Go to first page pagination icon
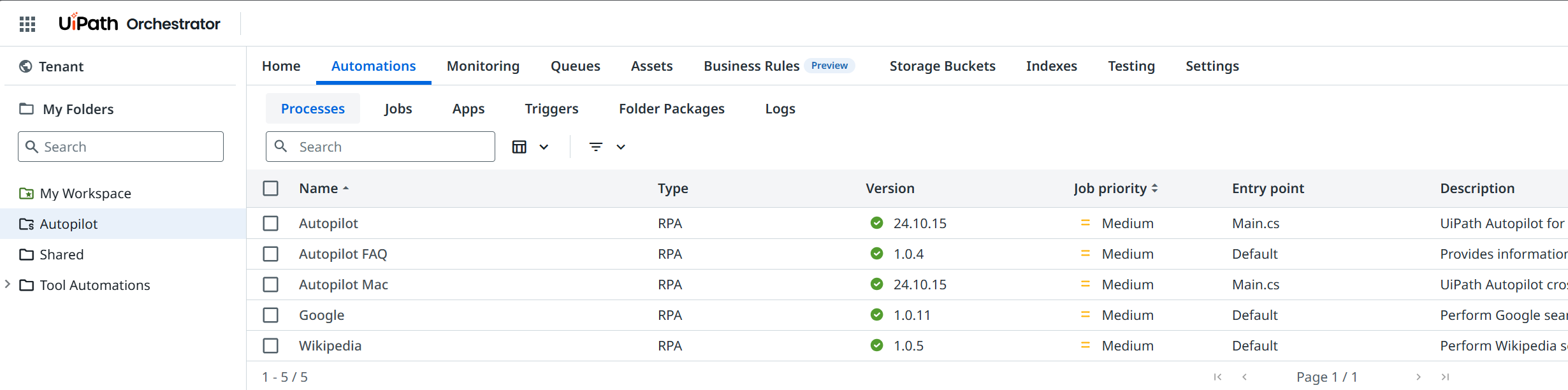 [x=1218, y=377]
